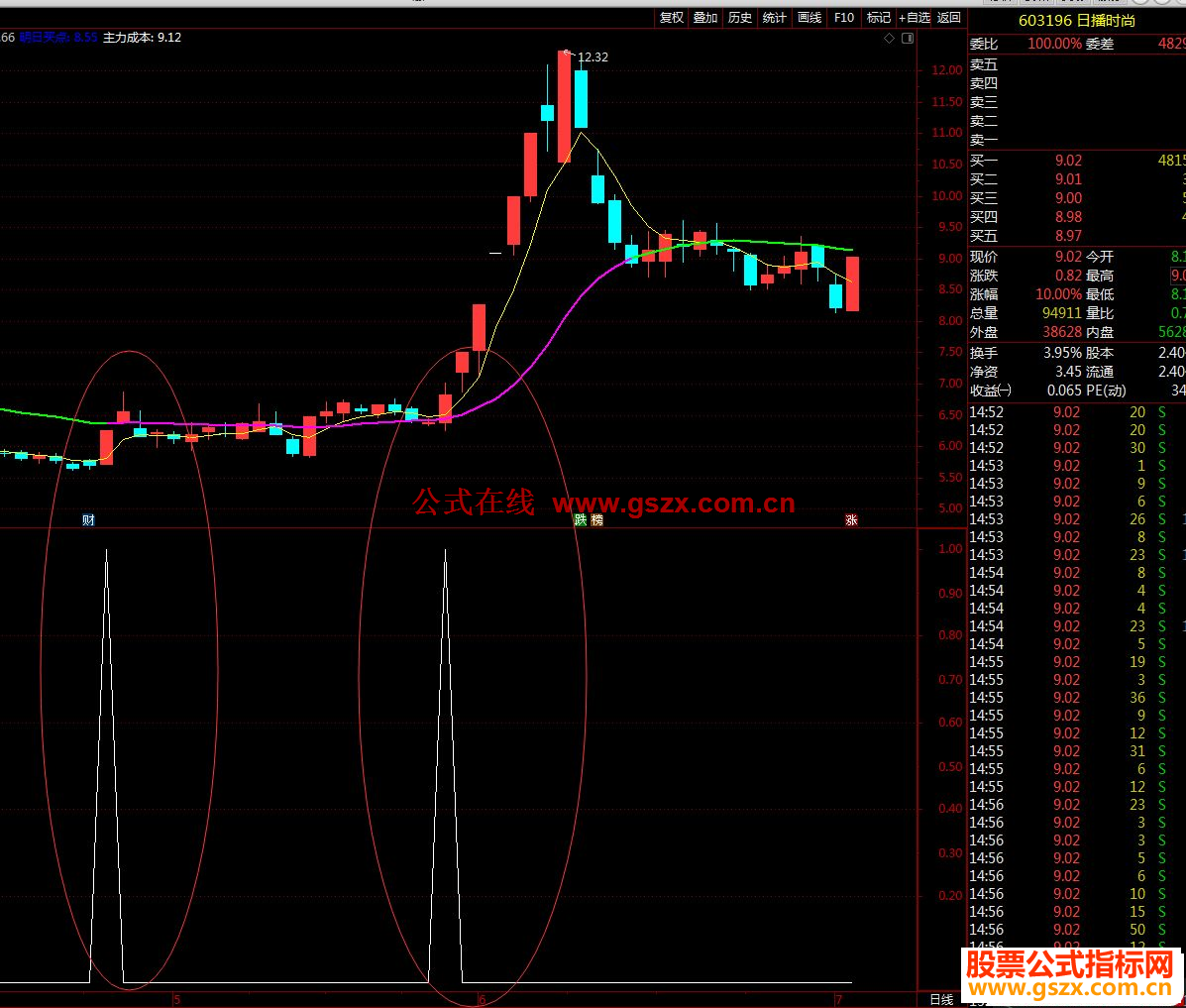Image resolution: width=1186 pixels, height=1008 pixels.
Task: Click month marker 7 on the time axis
Action: pos(838,1000)
